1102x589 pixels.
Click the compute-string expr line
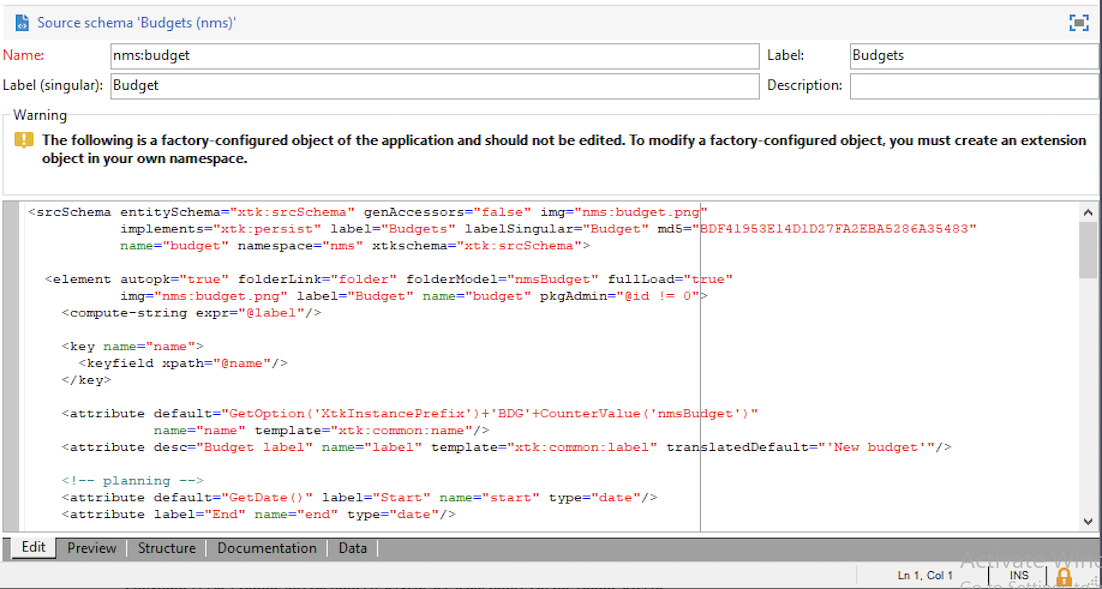coord(192,313)
